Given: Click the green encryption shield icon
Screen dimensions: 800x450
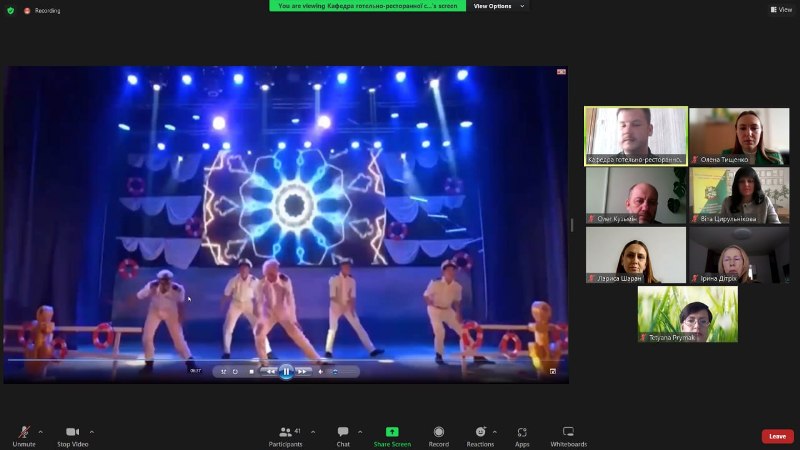Looking at the screenshot, I should (x=11, y=10).
